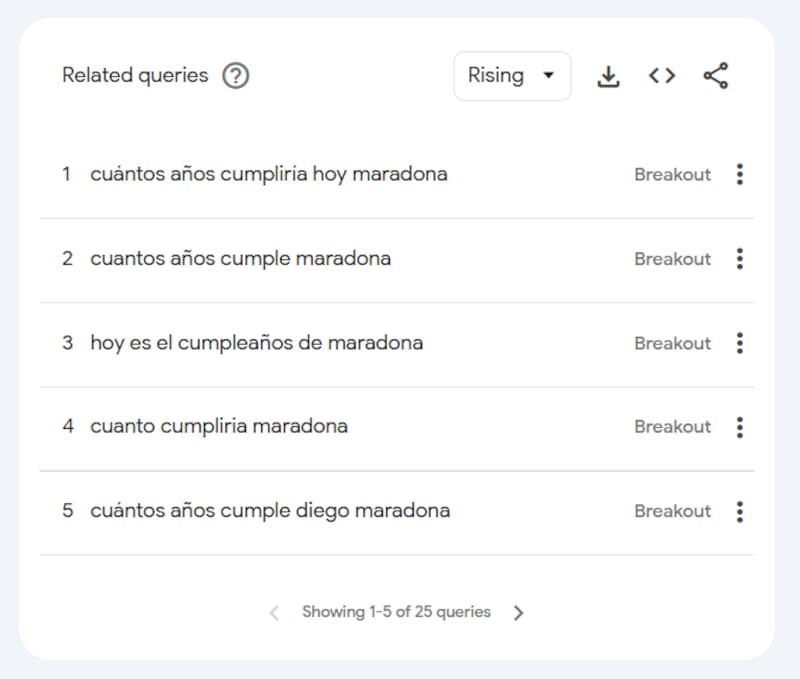
Task: Click Breakout label in row 5
Action: (x=672, y=511)
